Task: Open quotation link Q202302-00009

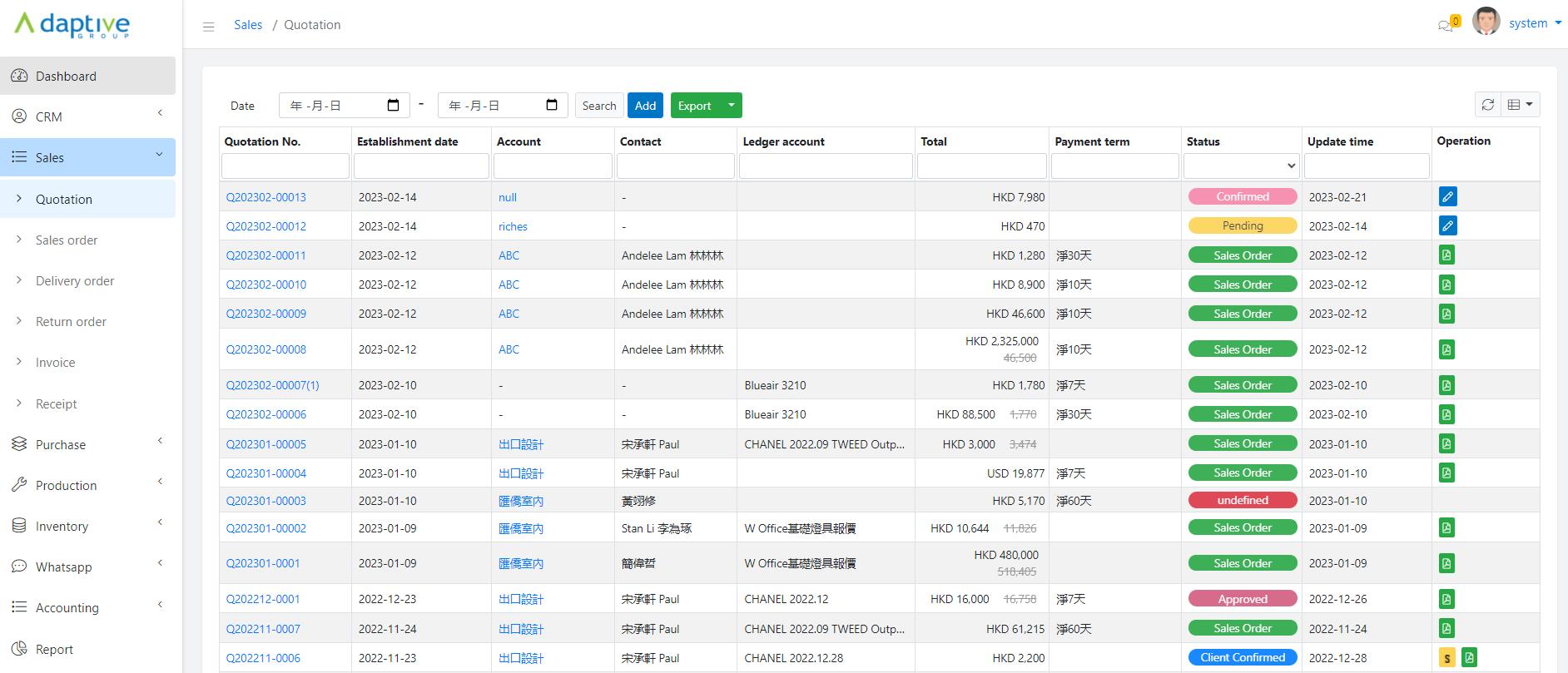Action: click(x=266, y=314)
